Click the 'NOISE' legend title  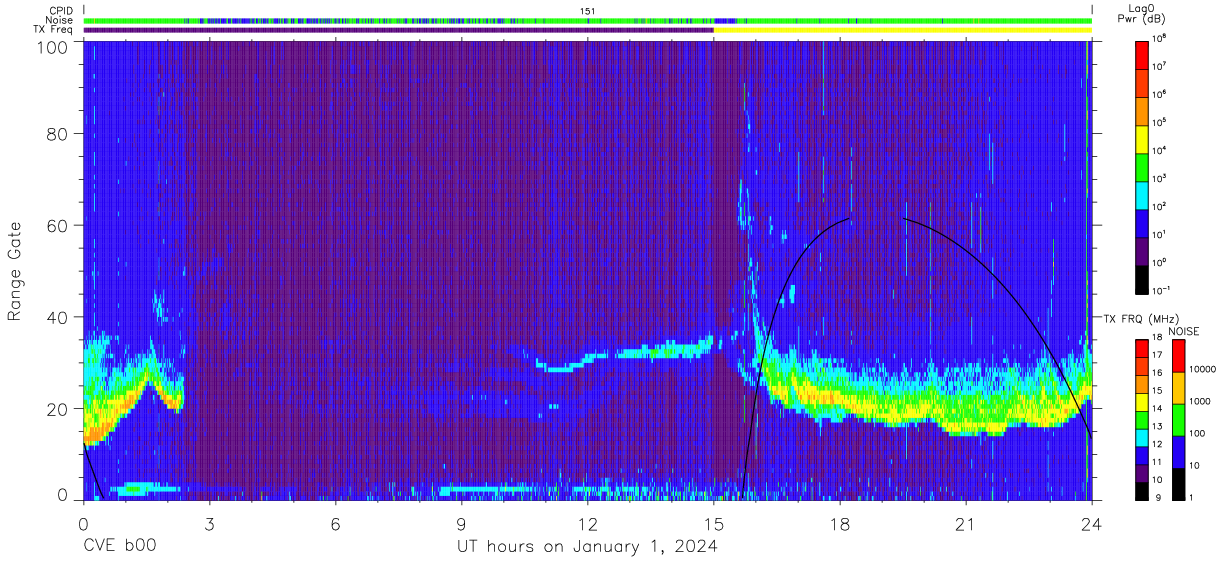point(1183,331)
